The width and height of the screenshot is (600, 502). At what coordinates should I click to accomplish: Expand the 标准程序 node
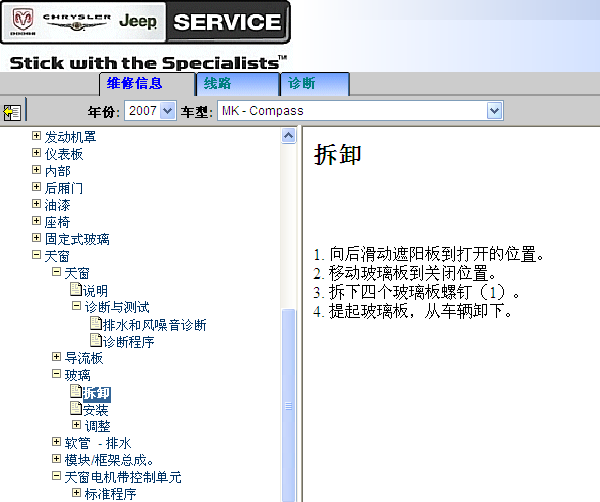pyautogui.click(x=77, y=492)
